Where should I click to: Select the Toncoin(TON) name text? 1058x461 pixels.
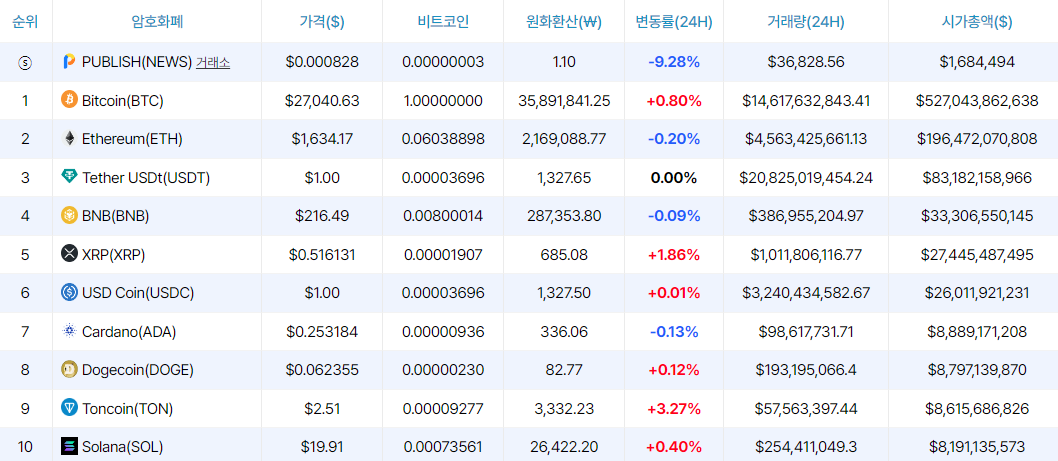[127, 408]
